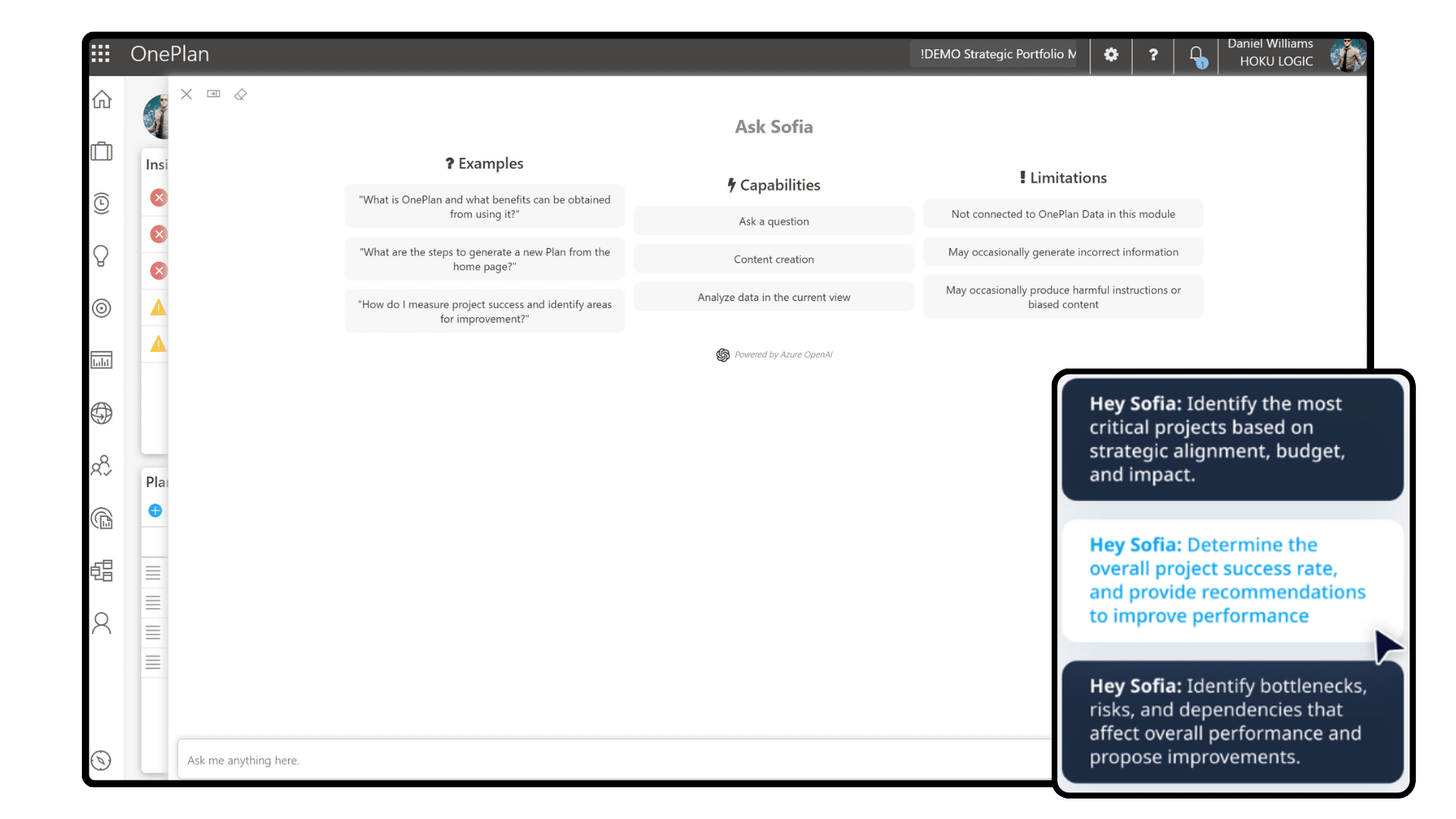
Task: Open the People/Team icon in sidebar
Action: pyautogui.click(x=101, y=465)
